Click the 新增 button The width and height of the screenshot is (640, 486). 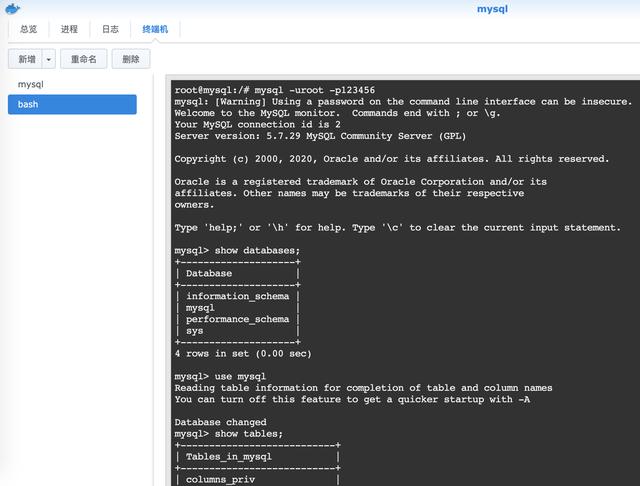pyautogui.click(x=27, y=59)
